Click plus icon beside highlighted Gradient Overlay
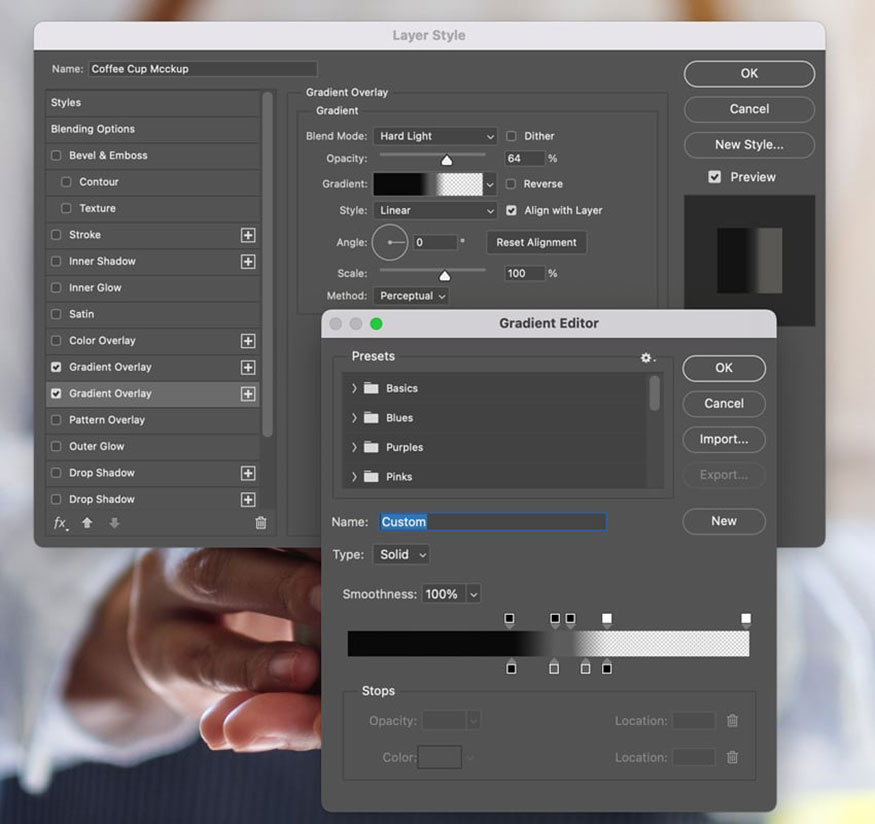This screenshot has height=824, width=875. click(x=248, y=393)
